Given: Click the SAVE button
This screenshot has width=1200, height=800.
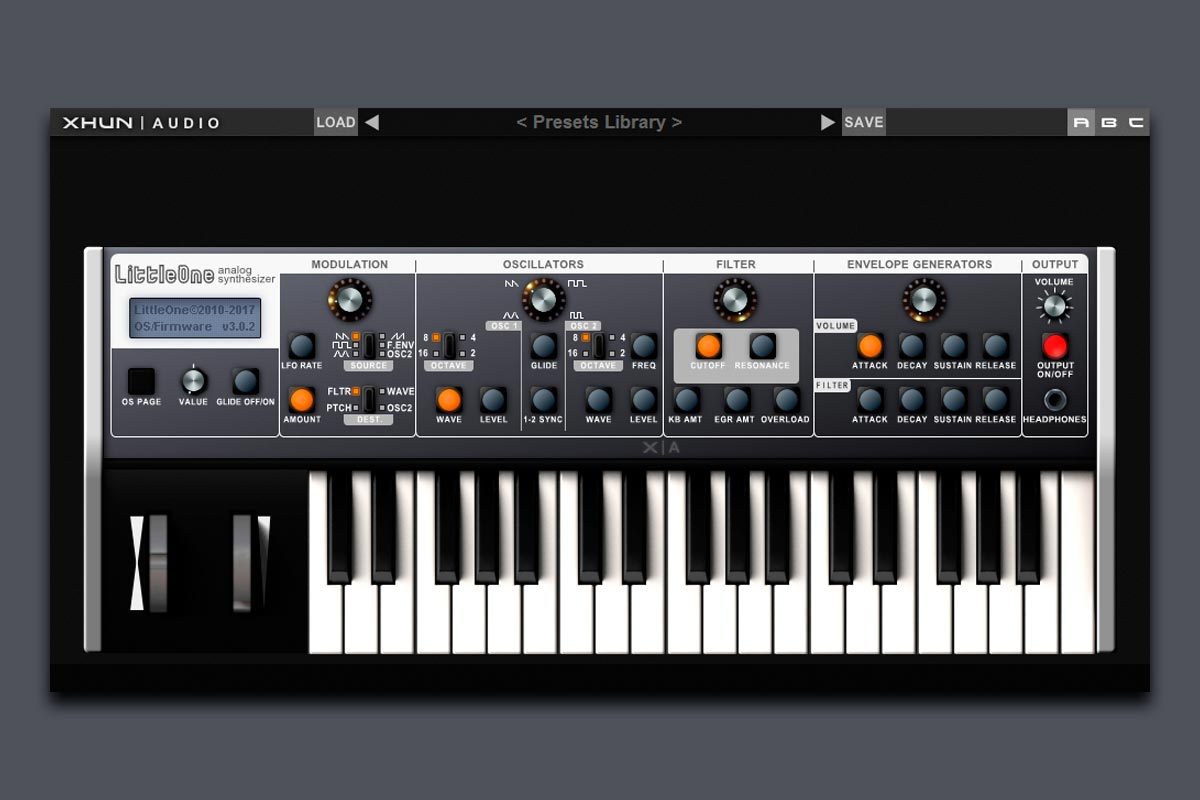Looking at the screenshot, I should coord(863,122).
